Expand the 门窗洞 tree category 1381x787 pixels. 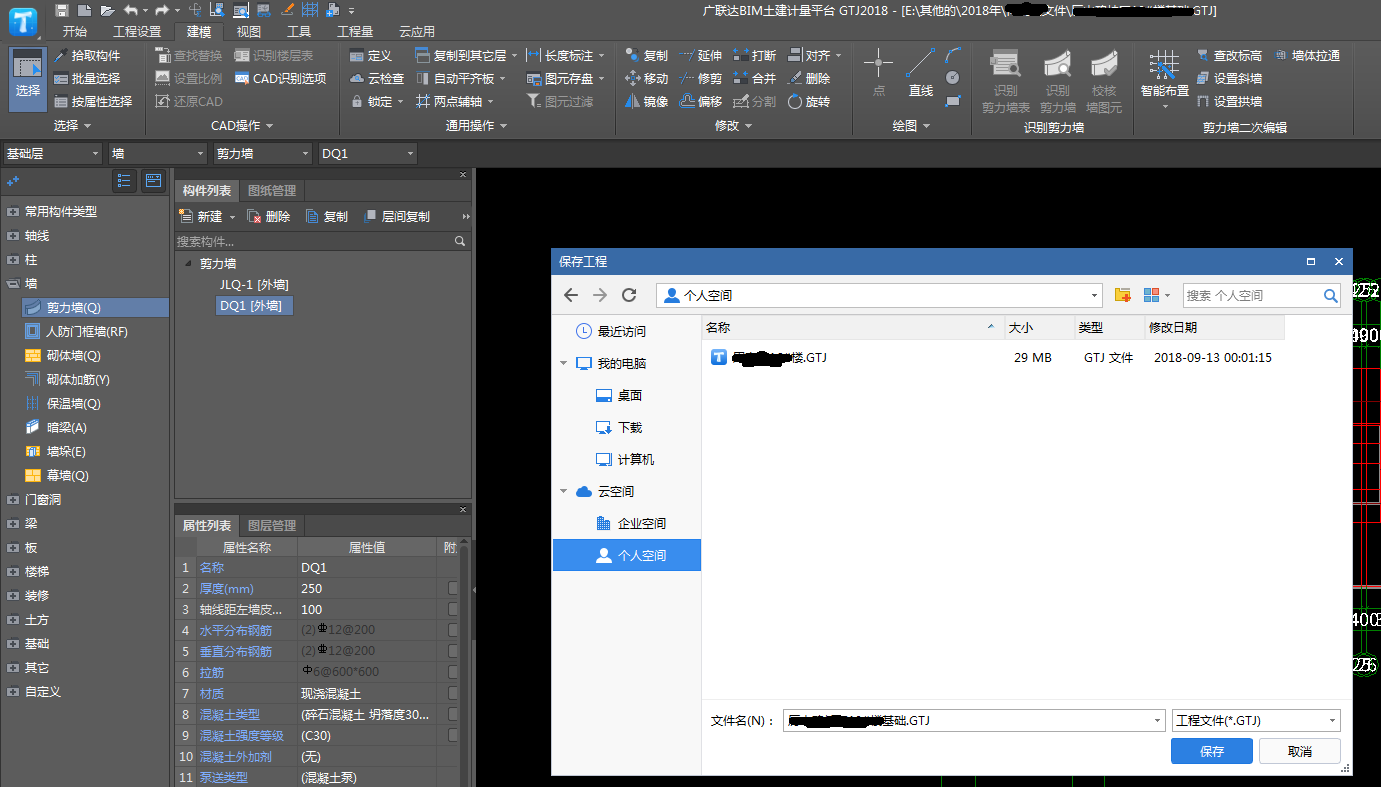[12, 499]
